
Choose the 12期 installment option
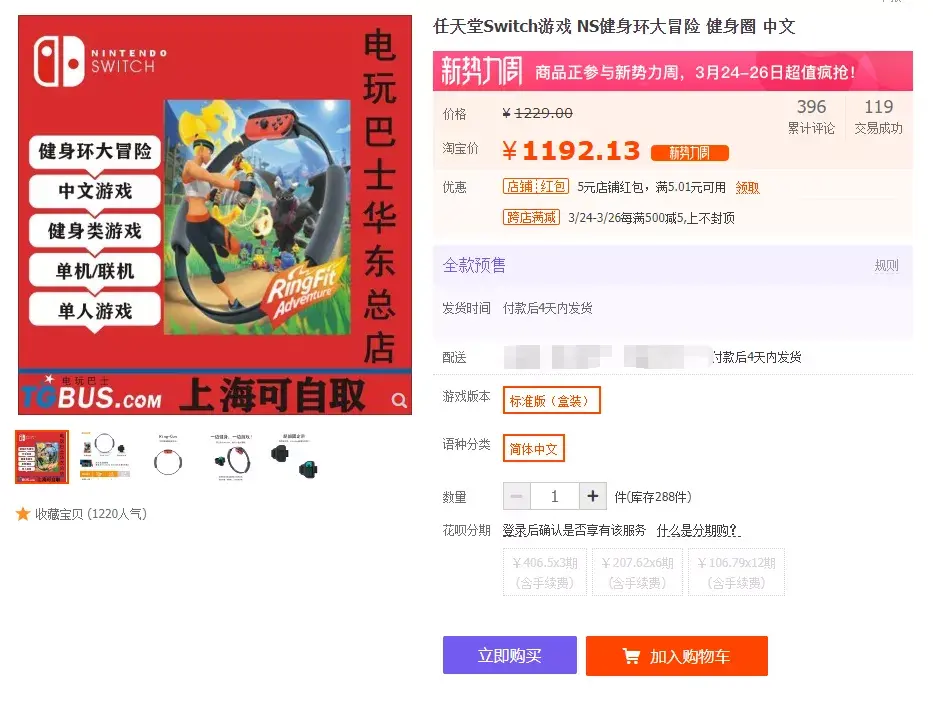click(736, 572)
